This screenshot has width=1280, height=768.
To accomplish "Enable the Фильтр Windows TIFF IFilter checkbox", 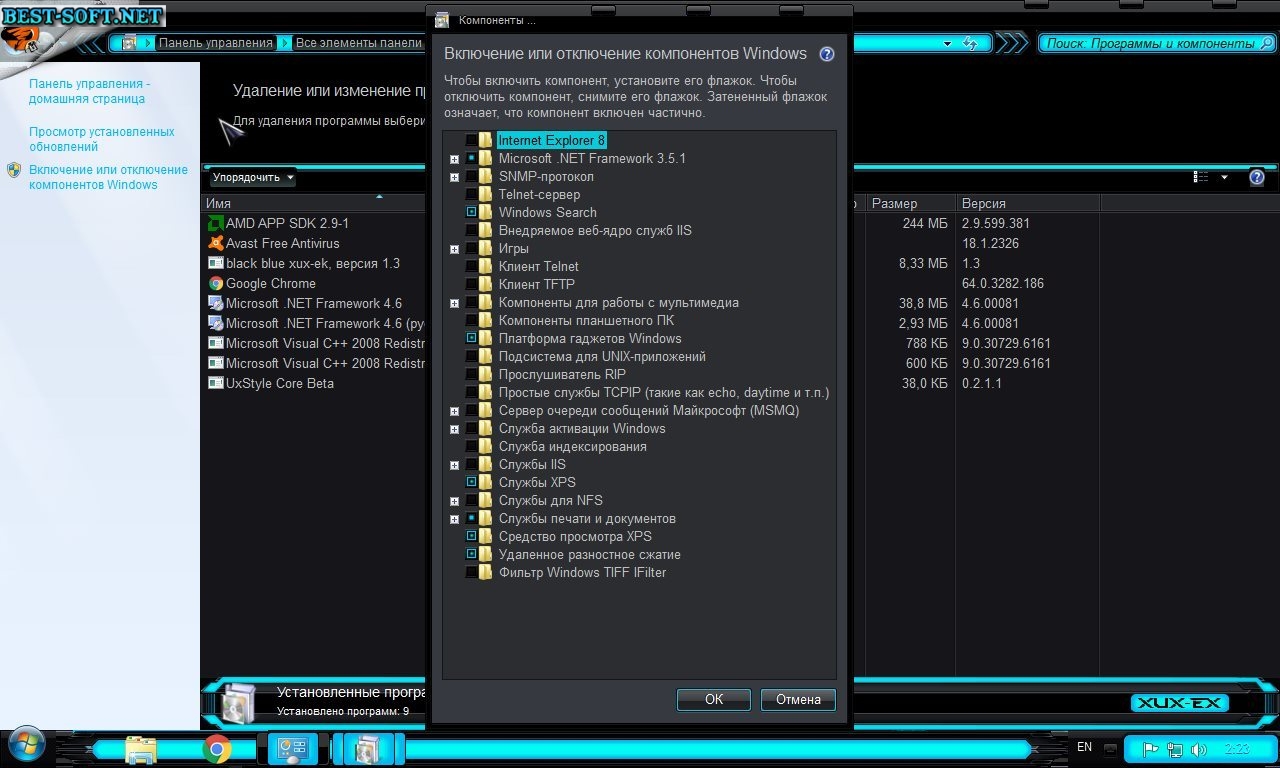I will [x=471, y=572].
